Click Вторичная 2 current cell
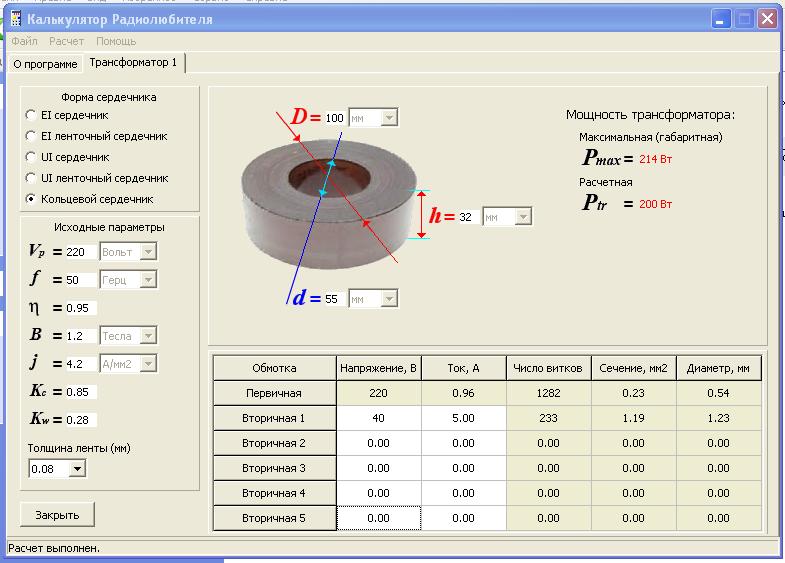 pos(464,443)
